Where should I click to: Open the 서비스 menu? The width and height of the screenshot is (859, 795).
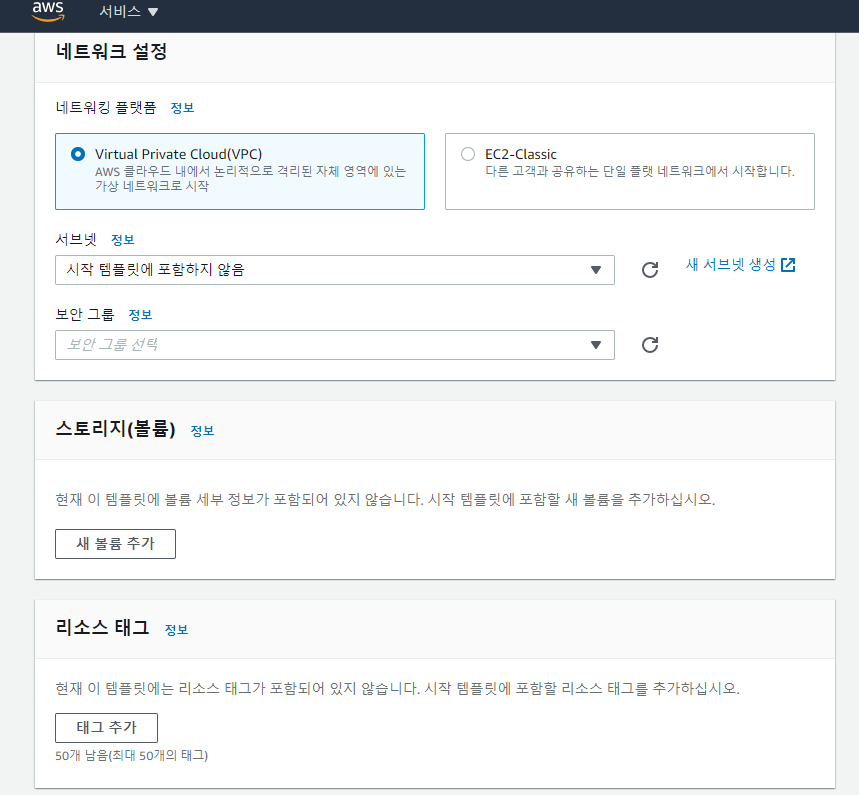(x=119, y=12)
